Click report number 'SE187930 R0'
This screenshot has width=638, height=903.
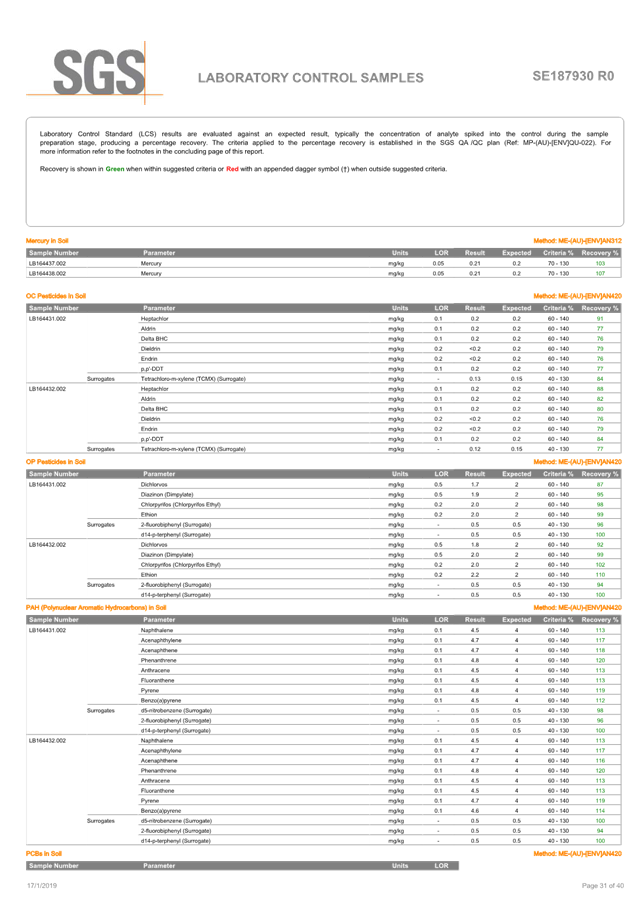pyautogui.click(x=573, y=76)
